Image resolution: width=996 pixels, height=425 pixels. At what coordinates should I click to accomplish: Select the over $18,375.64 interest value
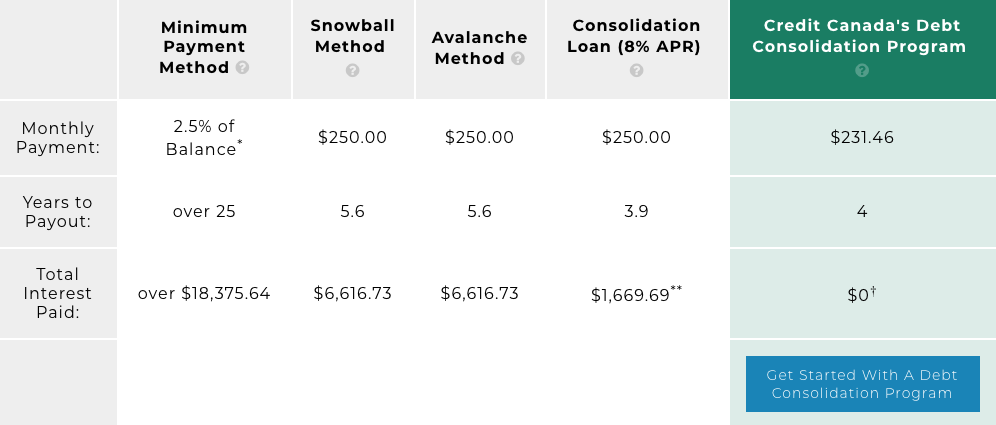[x=204, y=293]
